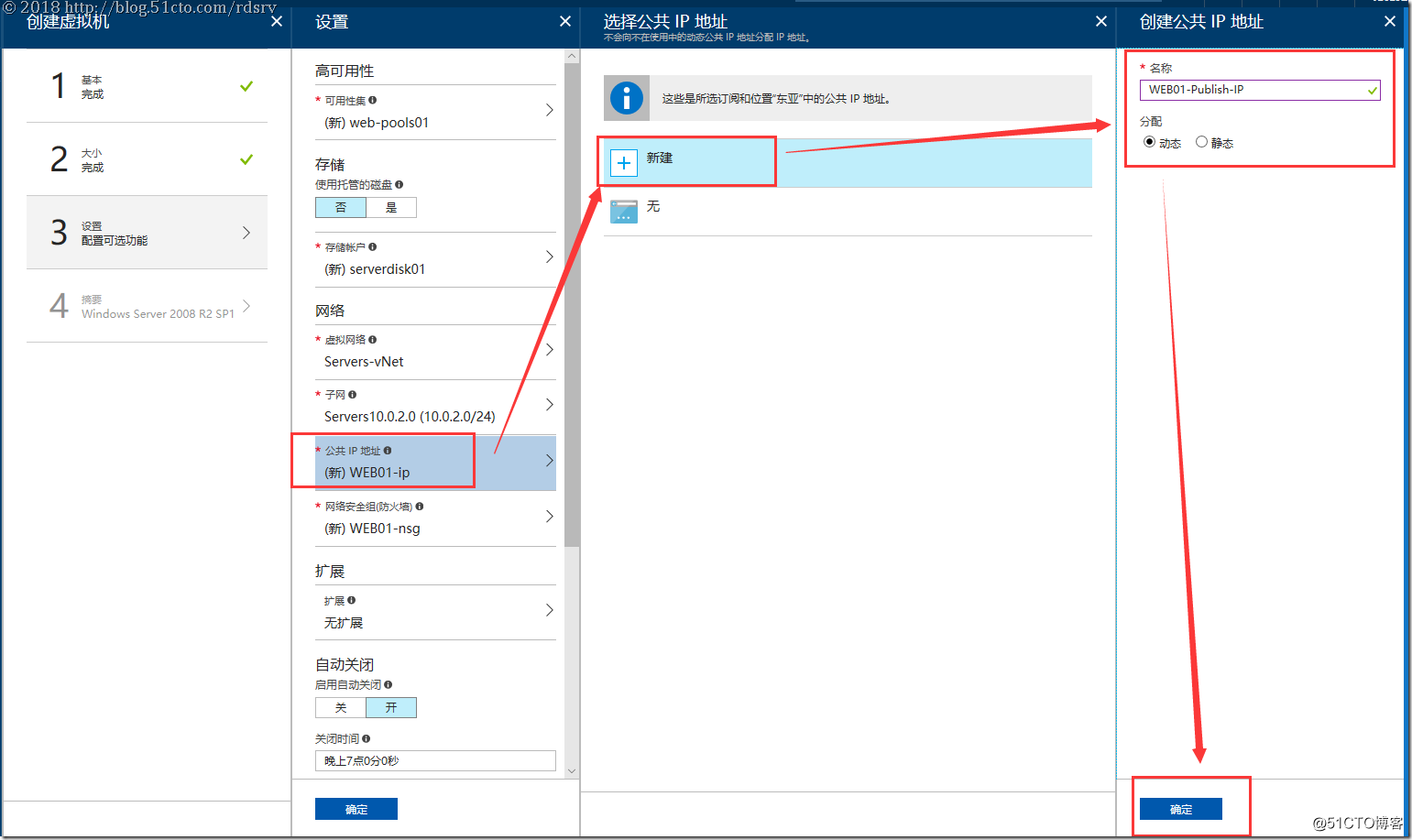Click settings scrollbar up arrow
Viewport: 1412px width, 840px height.
point(572,56)
